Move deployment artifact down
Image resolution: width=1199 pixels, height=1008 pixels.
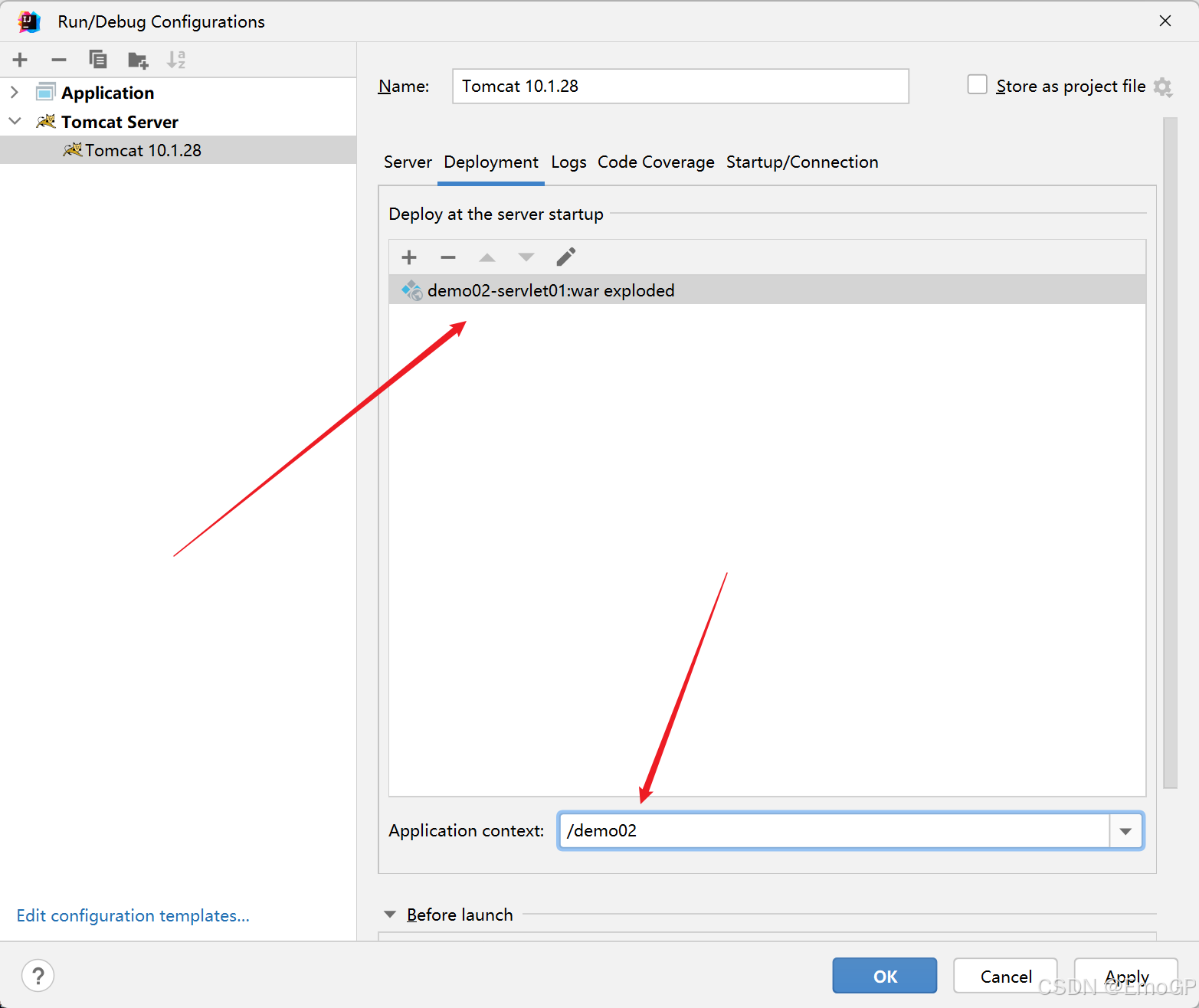(x=526, y=257)
